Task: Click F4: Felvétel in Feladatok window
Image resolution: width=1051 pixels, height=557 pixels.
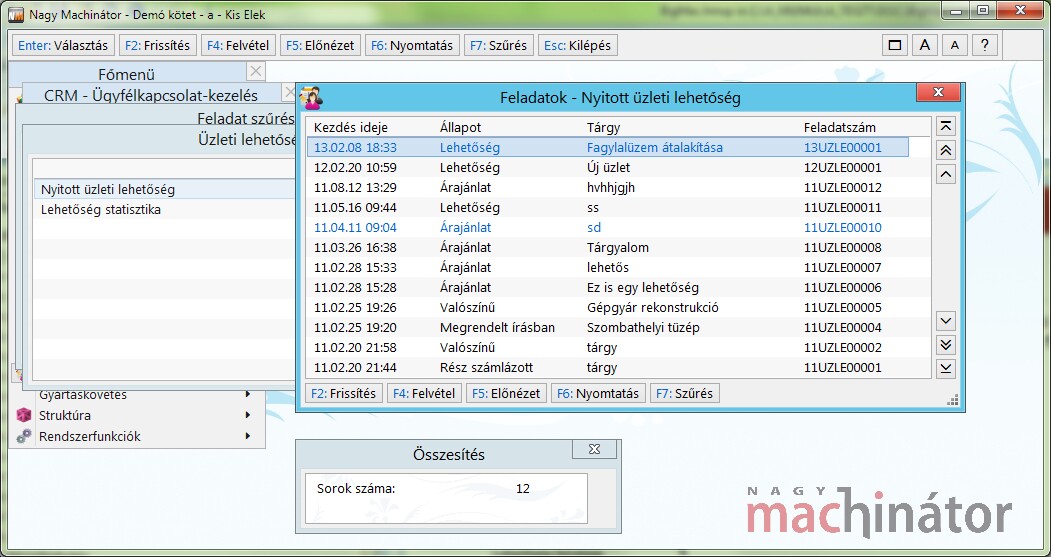Action: tap(424, 393)
